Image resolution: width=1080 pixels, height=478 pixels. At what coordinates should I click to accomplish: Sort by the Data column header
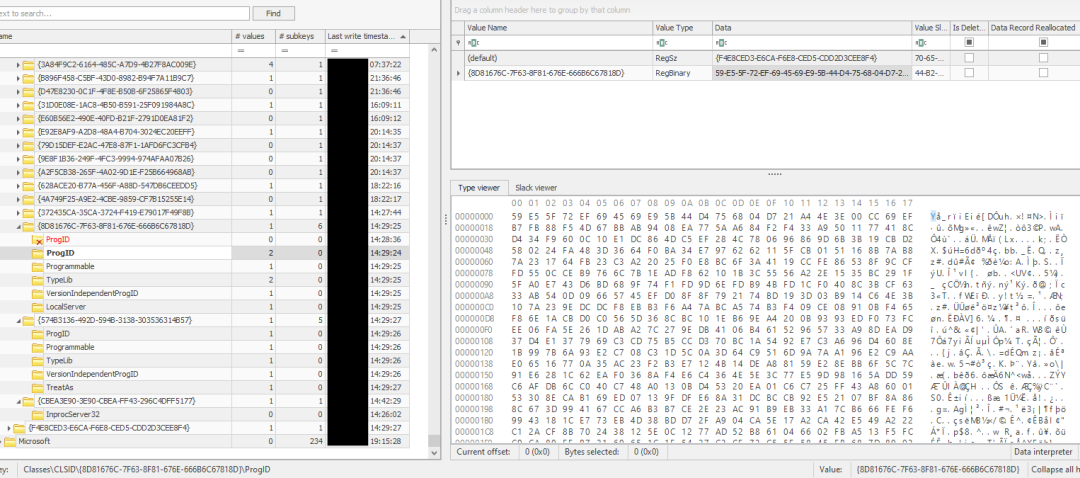tap(811, 28)
